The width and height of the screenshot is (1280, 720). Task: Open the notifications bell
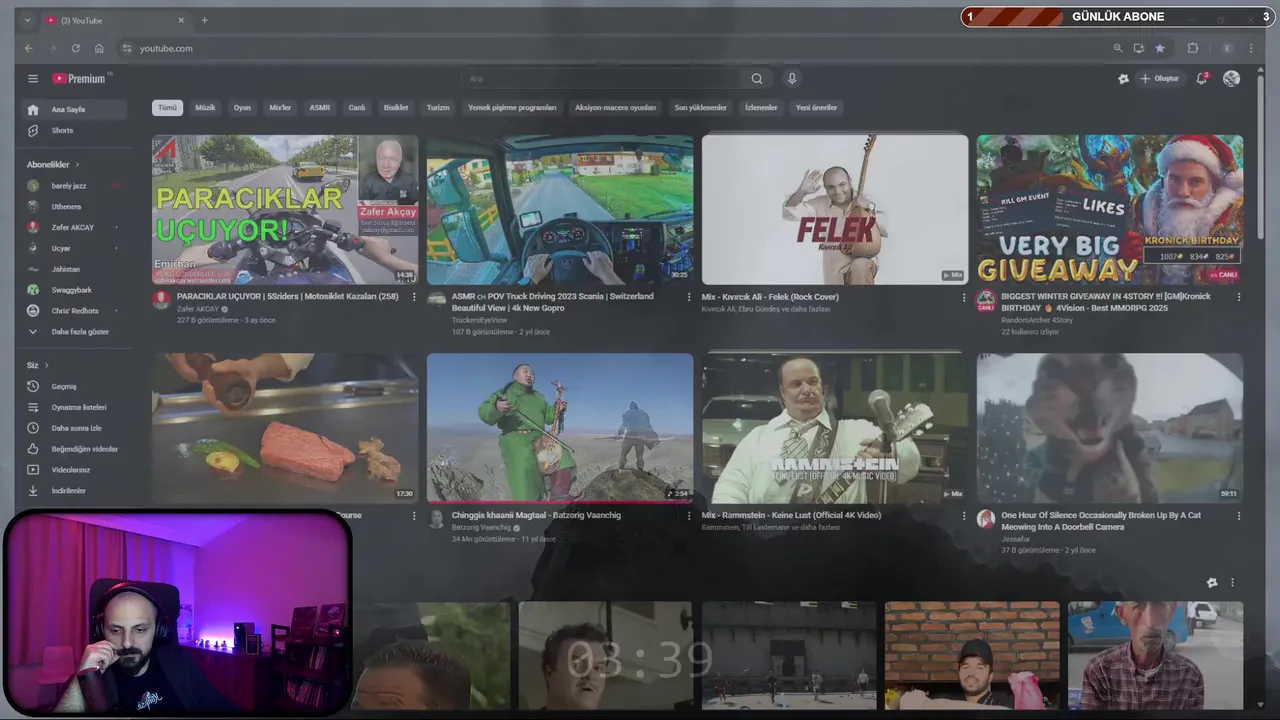(1202, 79)
